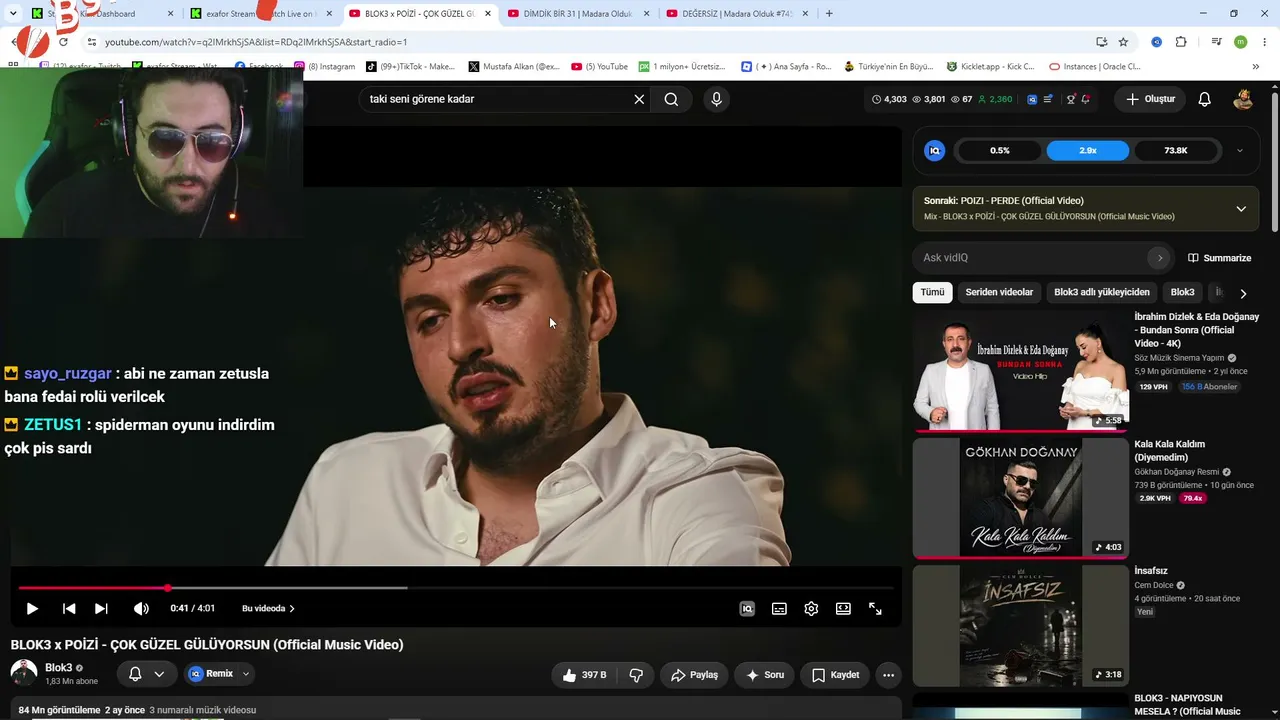Image resolution: width=1280 pixels, height=720 pixels.
Task: Select the 0.5% vidIQ stat pill
Action: [x=1000, y=151]
